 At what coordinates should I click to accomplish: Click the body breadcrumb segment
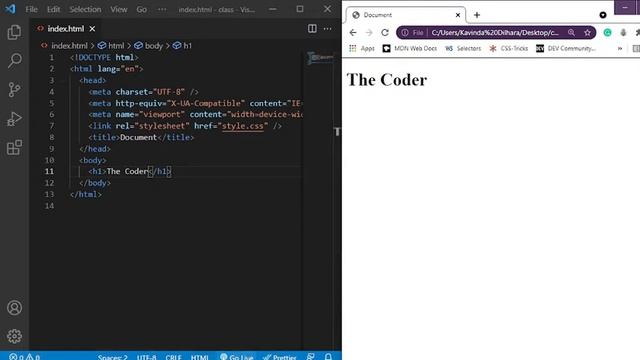pos(149,46)
